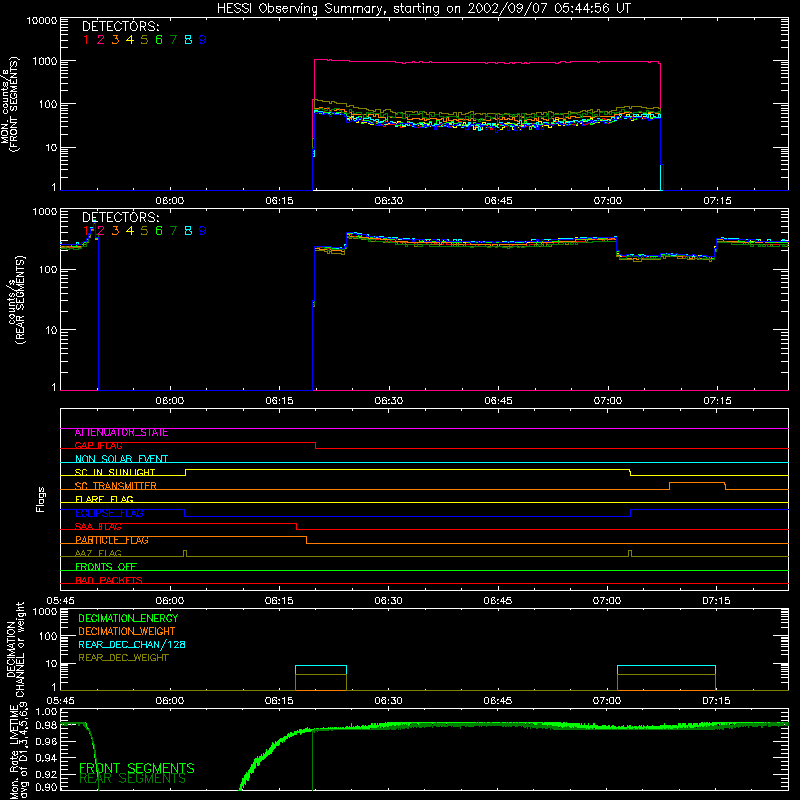Image resolution: width=800 pixels, height=800 pixels.
Task: Select red detector 1 in front segments legend
Action: coord(86,40)
